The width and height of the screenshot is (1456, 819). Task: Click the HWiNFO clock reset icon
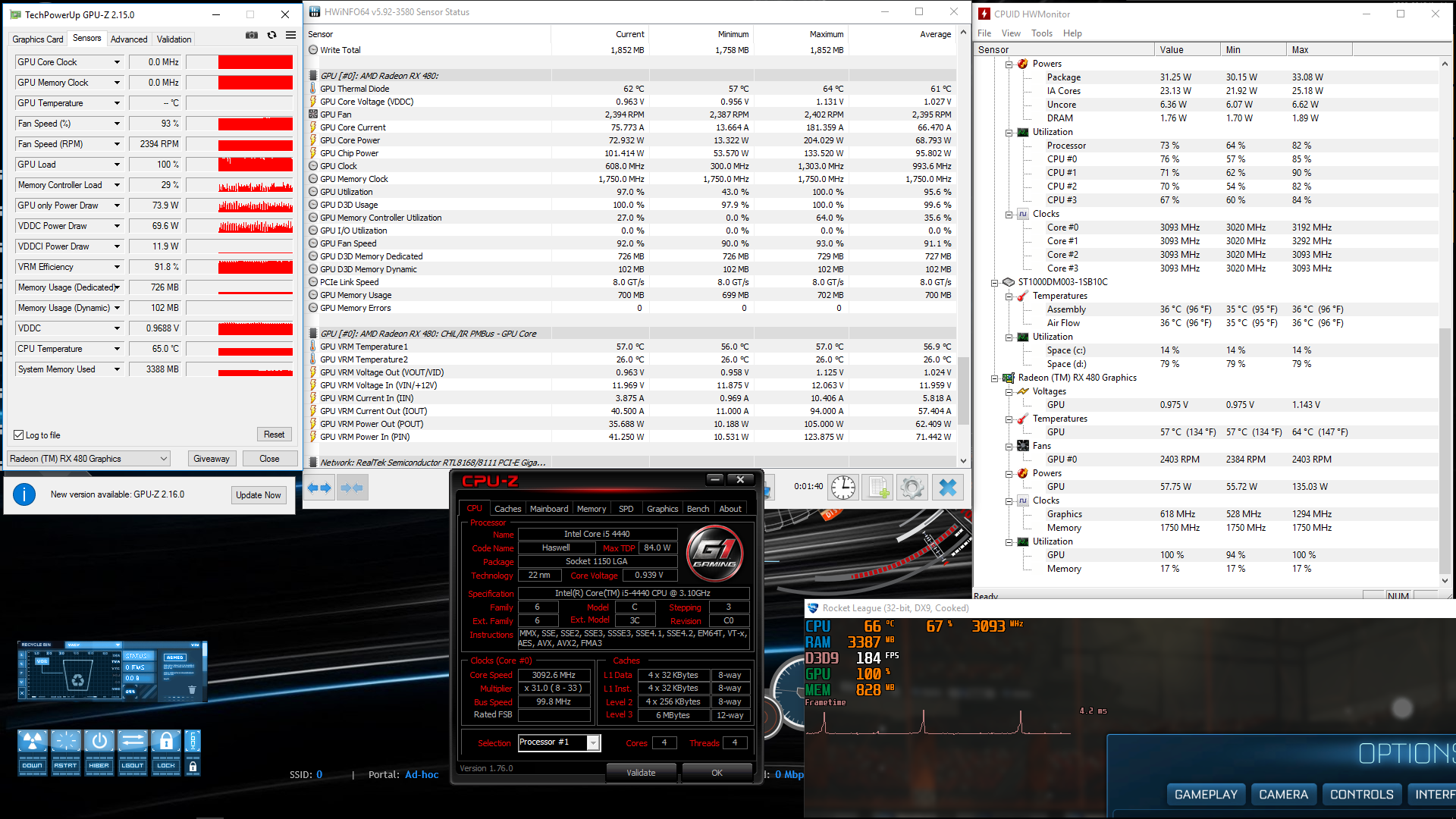[843, 487]
